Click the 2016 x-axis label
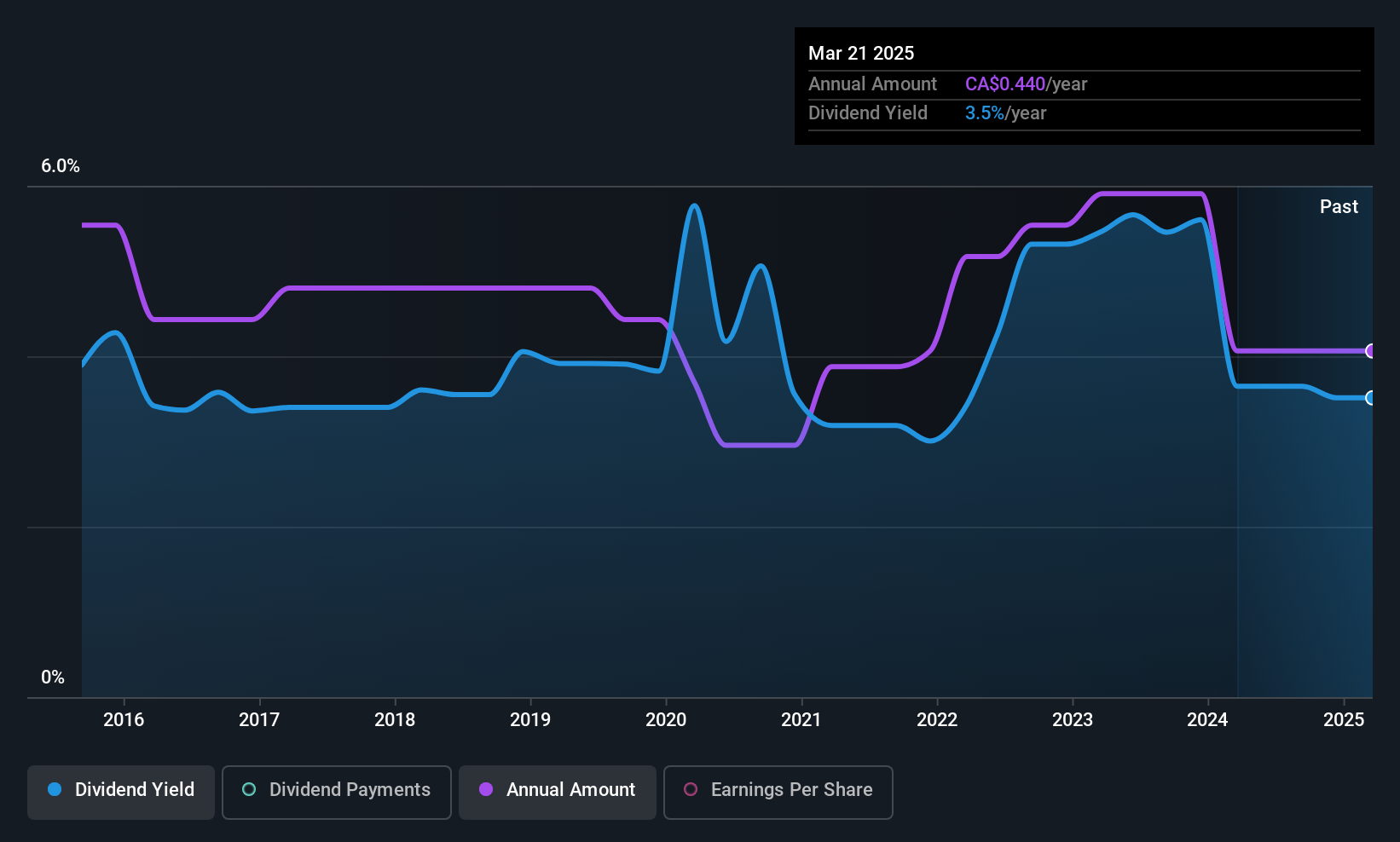Viewport: 1400px width, 842px height. coord(124,719)
